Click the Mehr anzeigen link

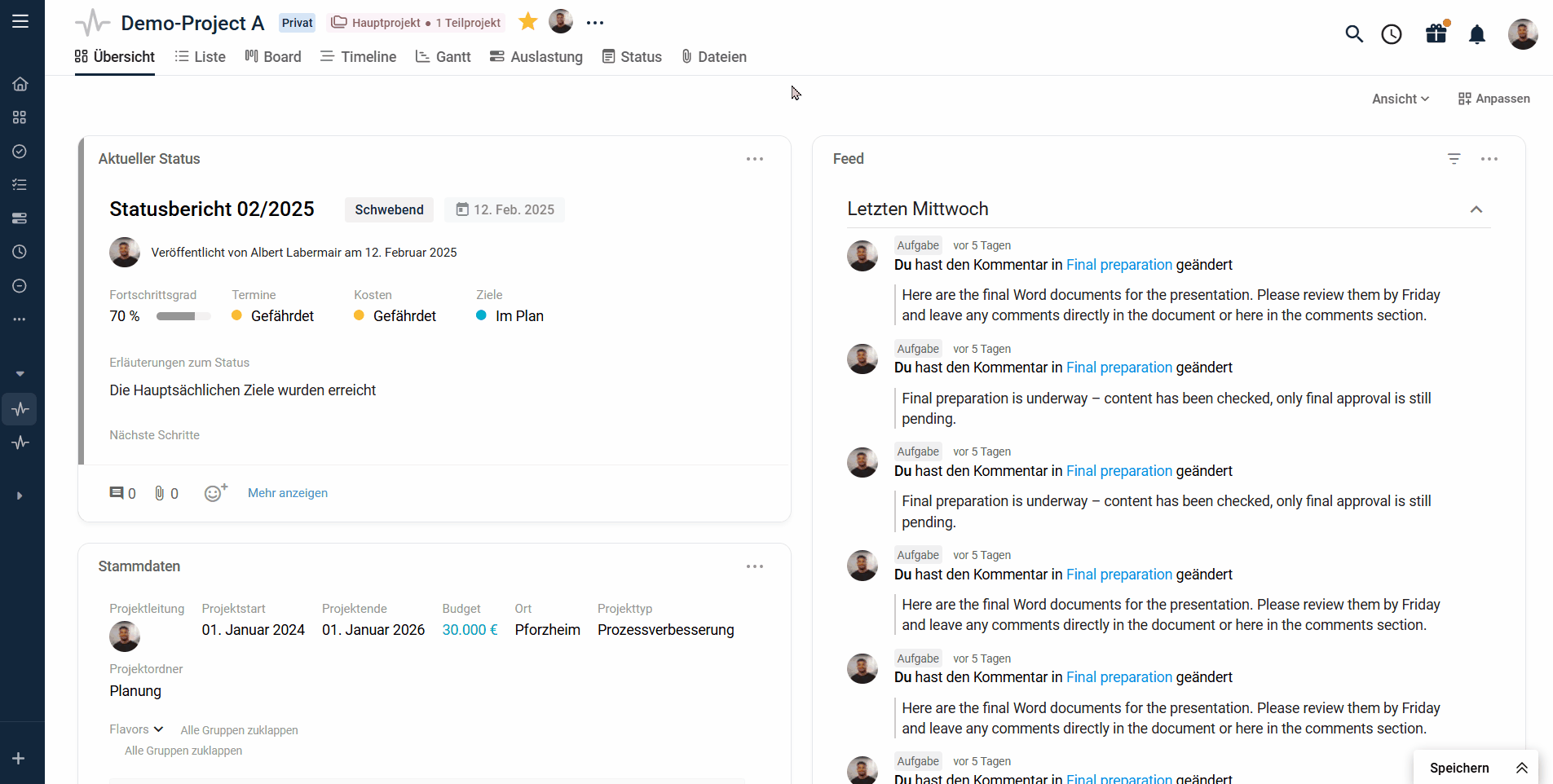[288, 493]
